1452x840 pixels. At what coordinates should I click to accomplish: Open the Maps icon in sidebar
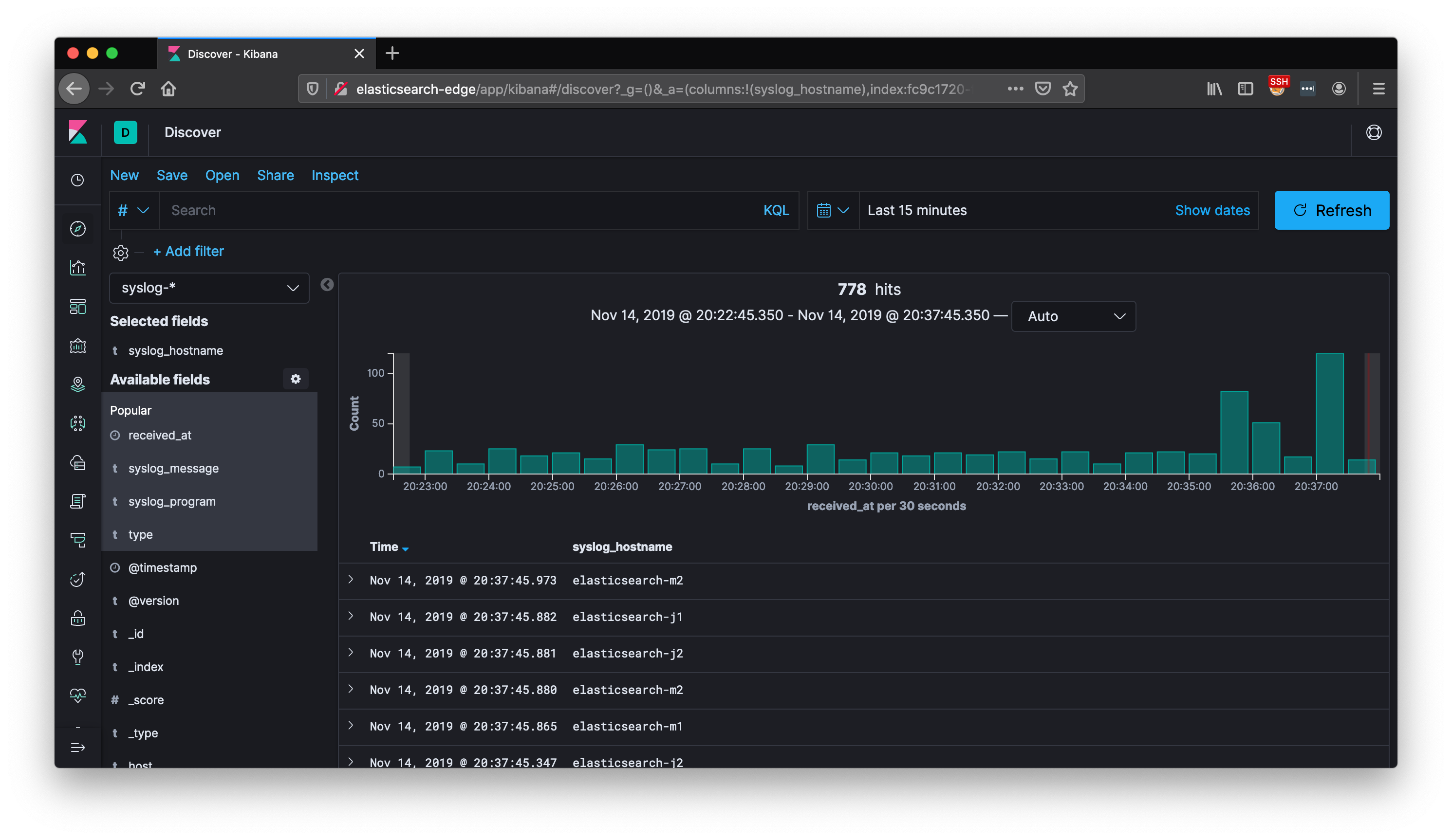coord(78,384)
